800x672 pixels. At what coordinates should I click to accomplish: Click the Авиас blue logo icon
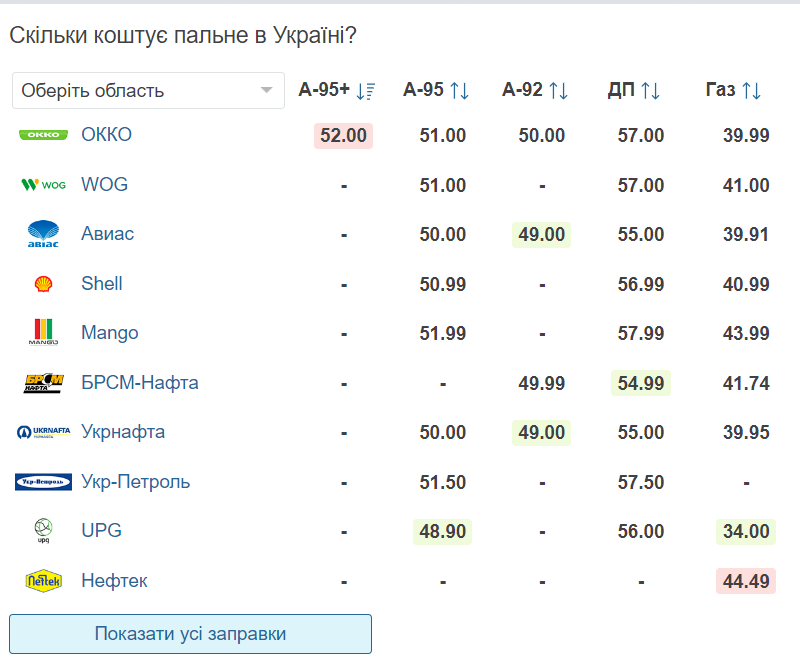click(43, 234)
